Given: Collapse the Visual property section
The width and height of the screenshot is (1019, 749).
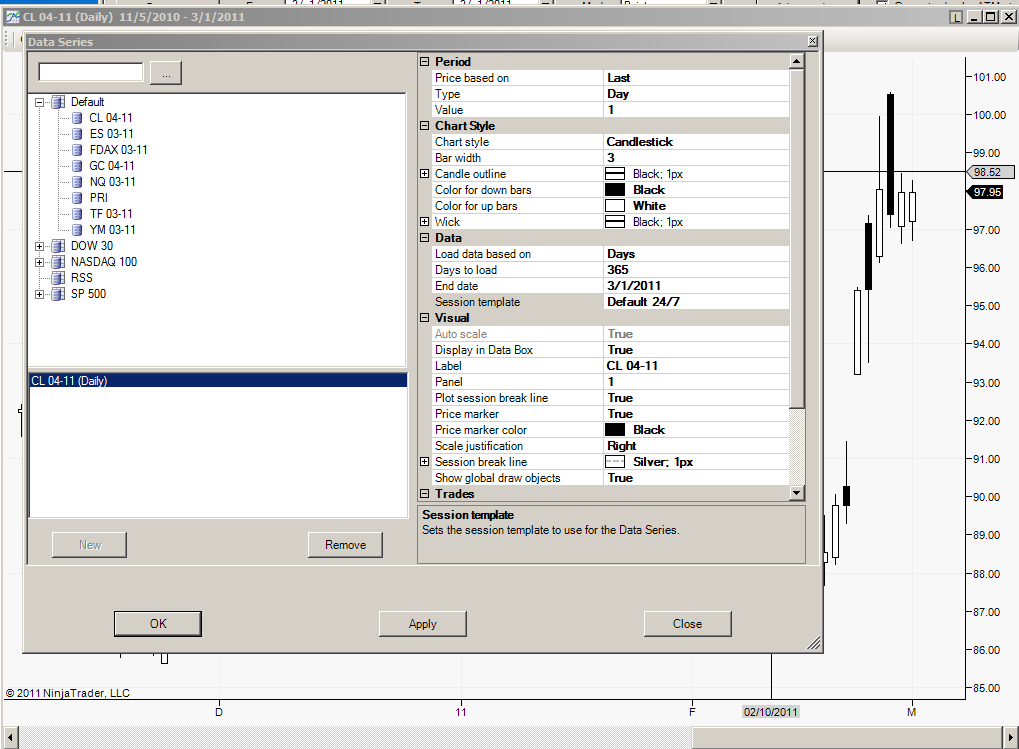Looking at the screenshot, I should (424, 318).
